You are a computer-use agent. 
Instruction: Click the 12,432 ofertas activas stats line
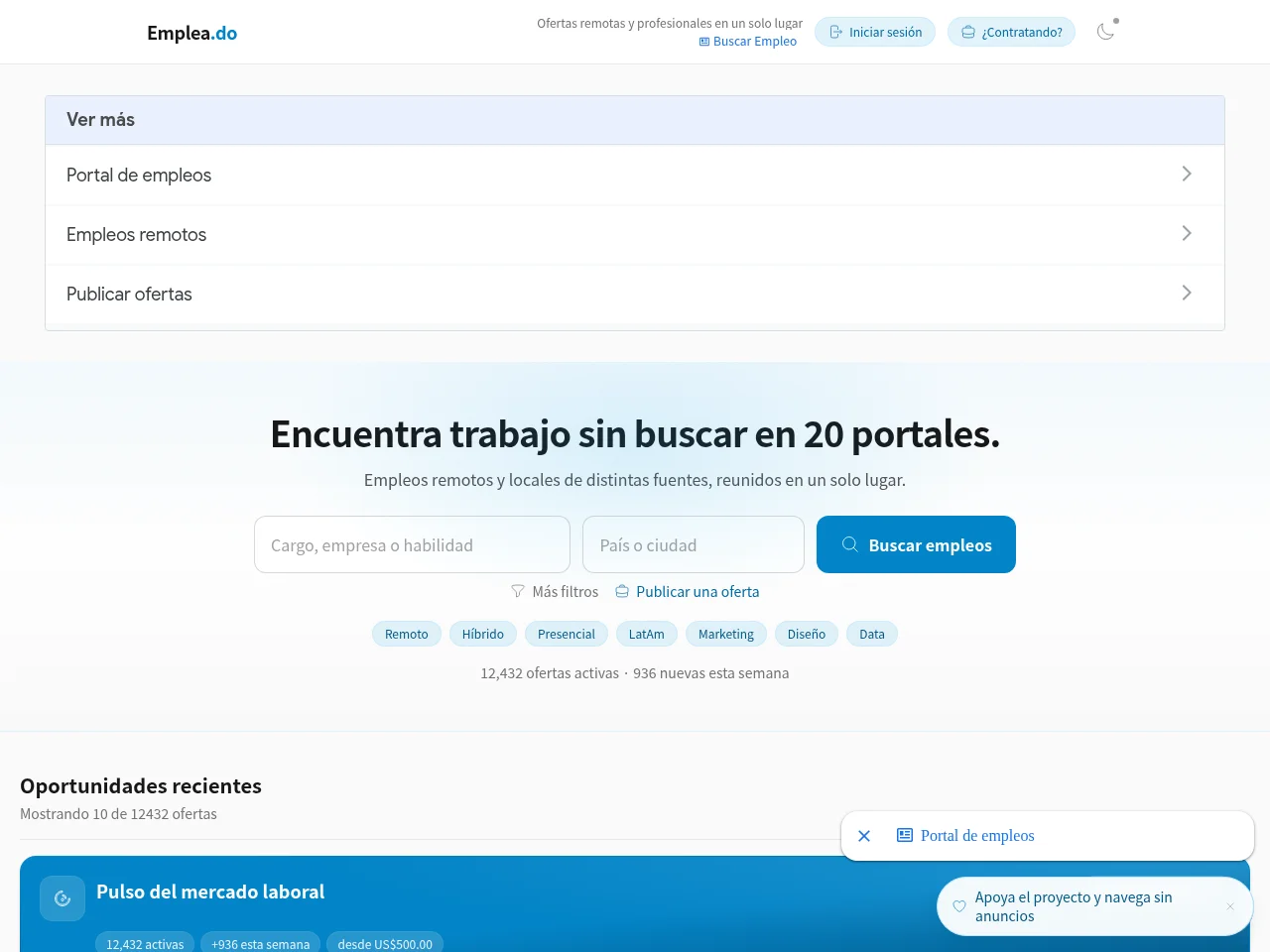pos(635,673)
